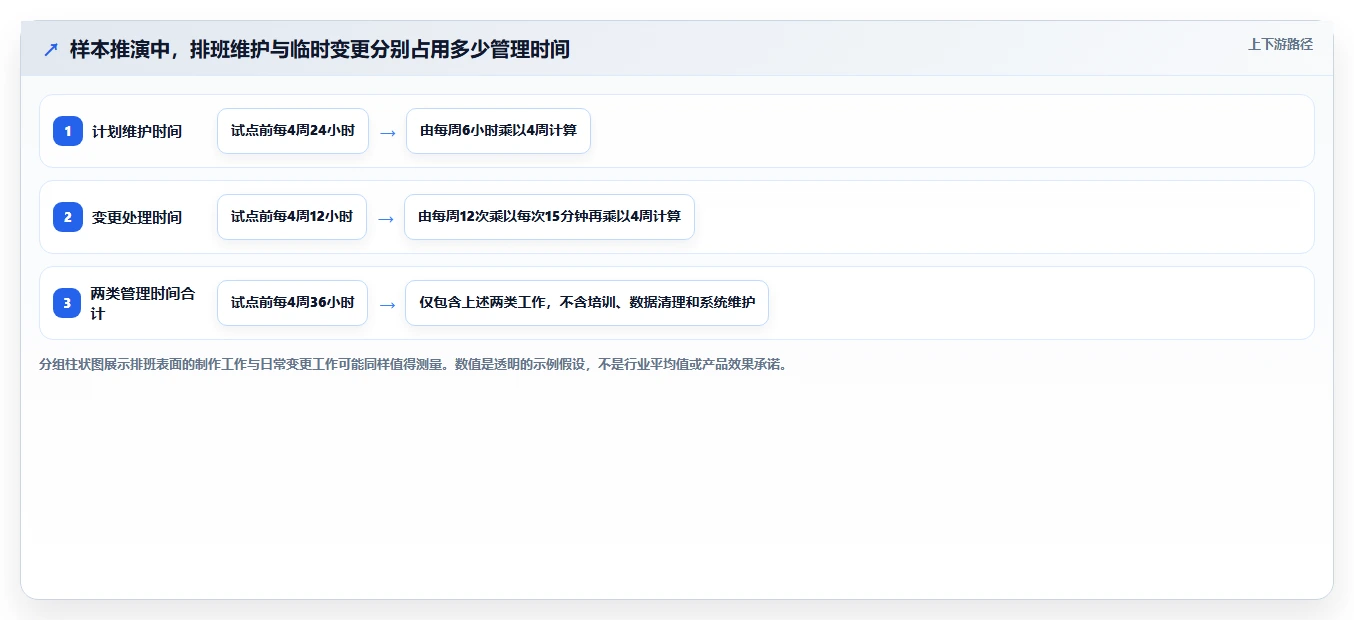Click the footnote starting 分组柱状图展示
This screenshot has width=1354, height=620.
tap(413, 365)
